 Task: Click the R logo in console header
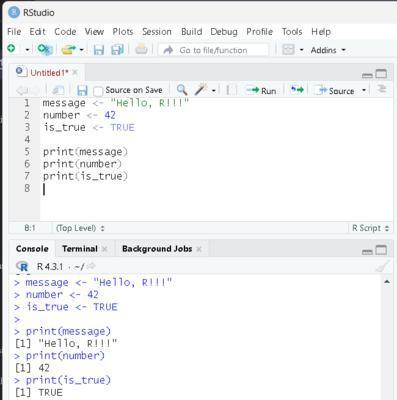(x=23, y=266)
